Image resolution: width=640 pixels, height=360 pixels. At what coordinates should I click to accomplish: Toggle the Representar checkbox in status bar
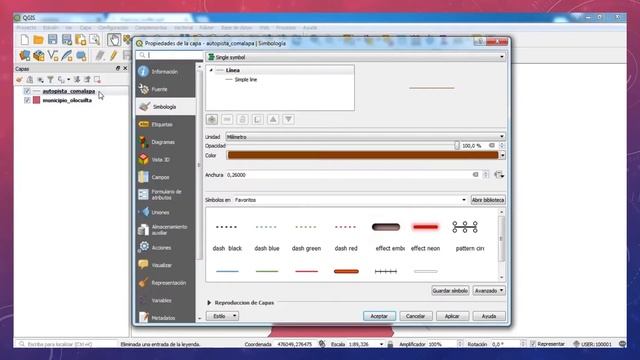click(533, 344)
